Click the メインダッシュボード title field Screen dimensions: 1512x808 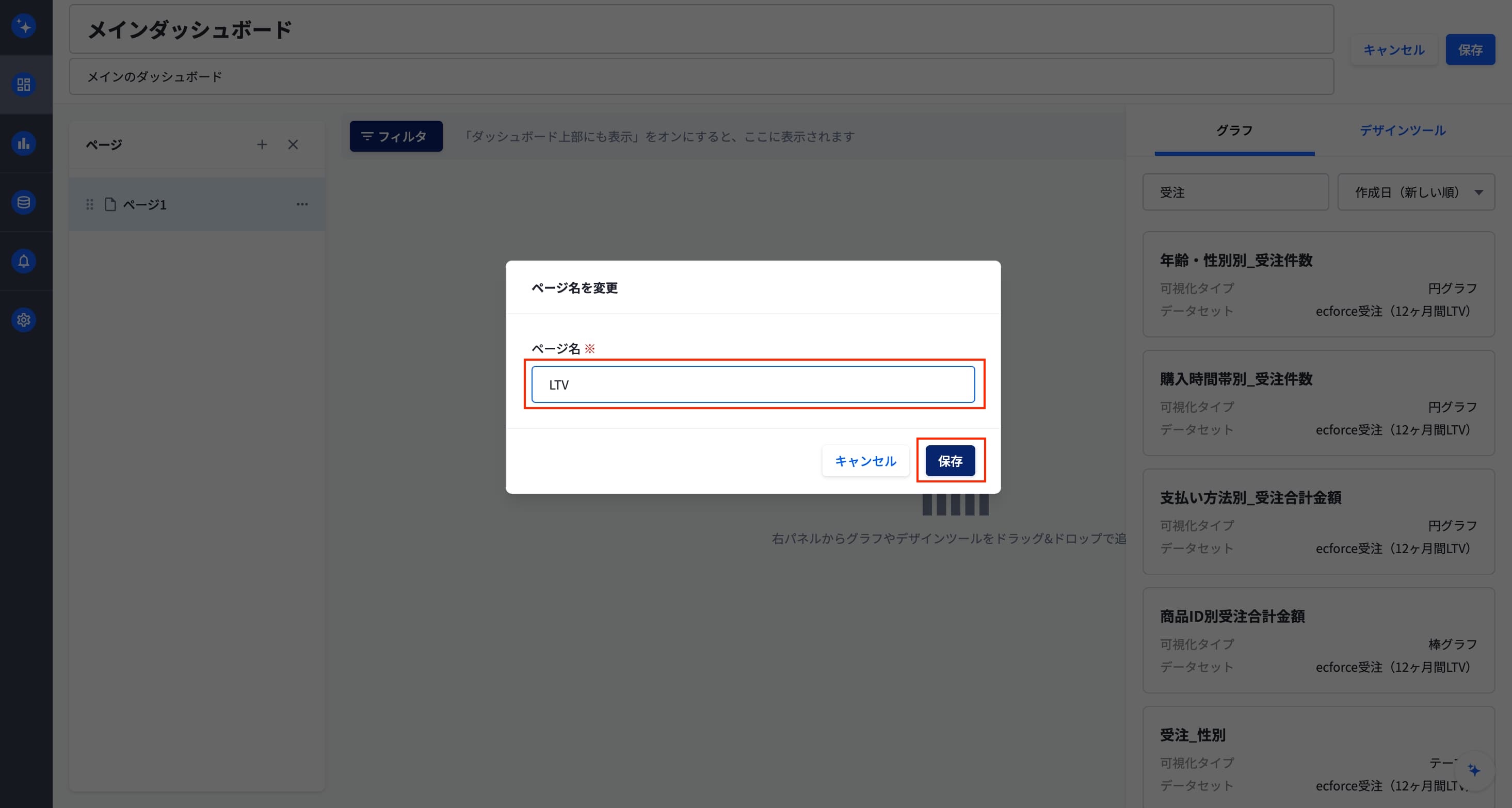point(701,29)
